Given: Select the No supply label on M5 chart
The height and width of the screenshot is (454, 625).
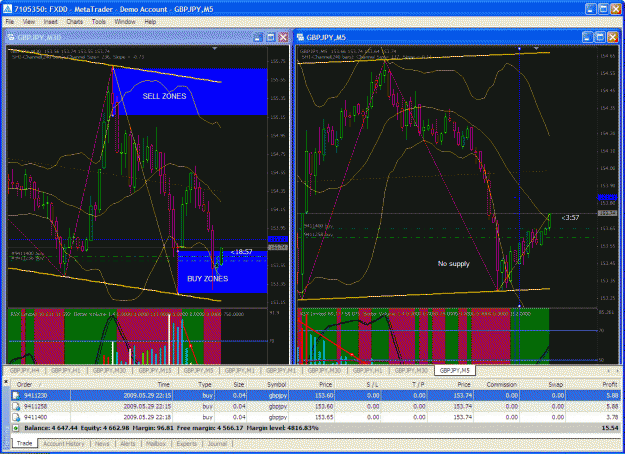Looking at the screenshot, I should (454, 264).
